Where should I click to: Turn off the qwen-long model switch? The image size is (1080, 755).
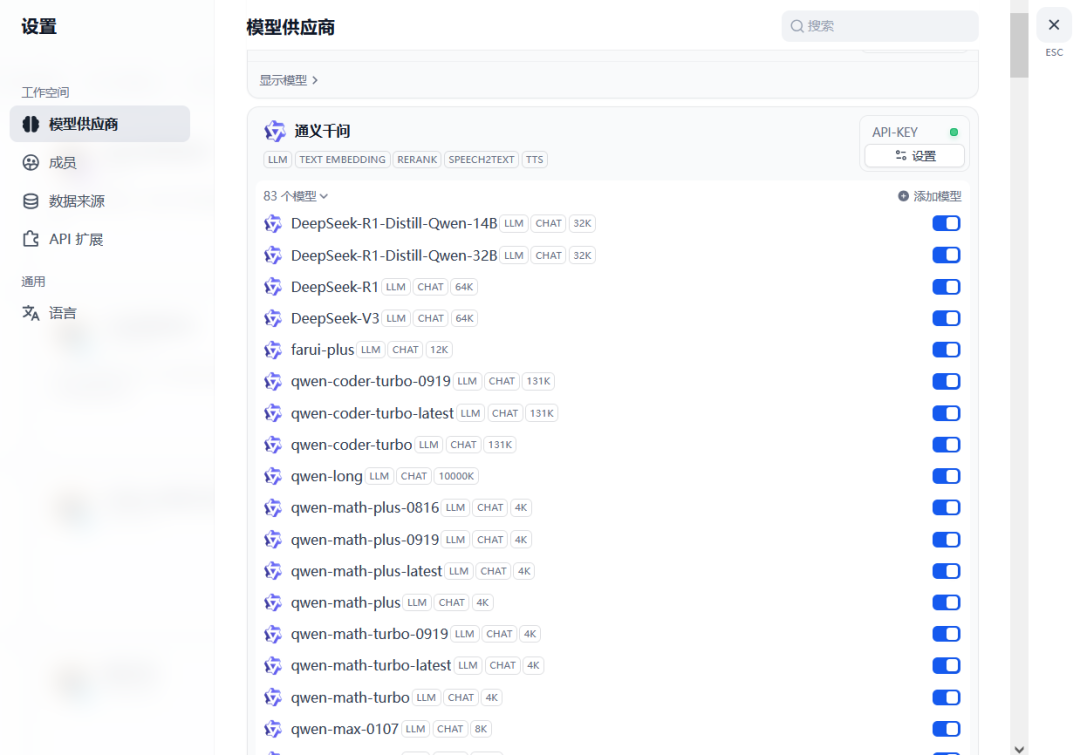click(x=946, y=476)
